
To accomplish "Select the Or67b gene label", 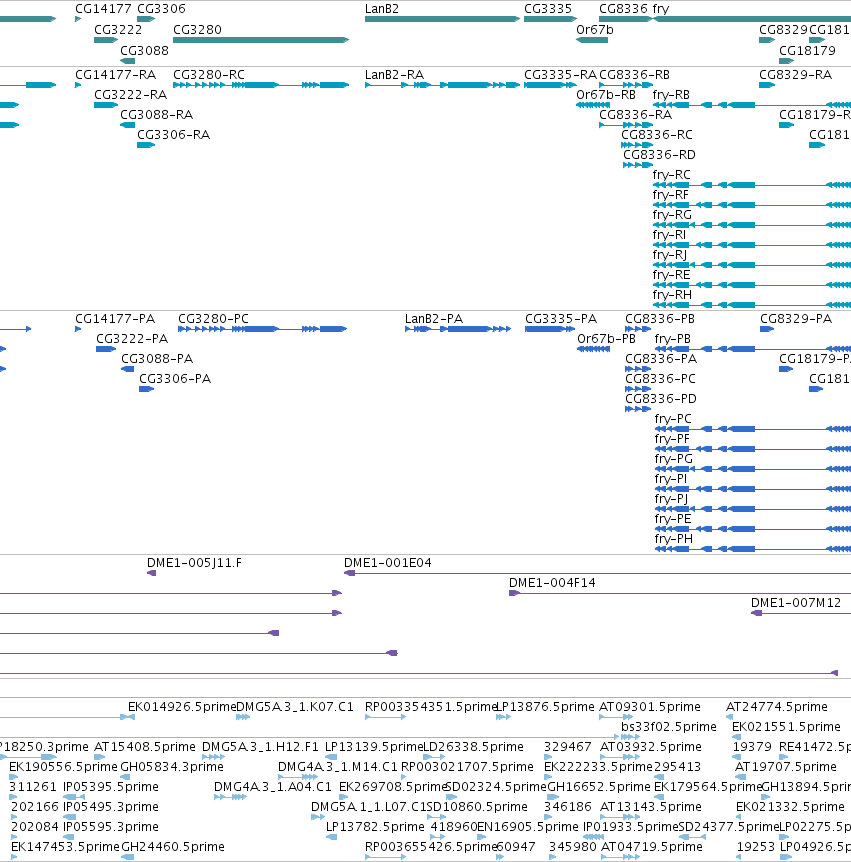I will click(x=594, y=30).
